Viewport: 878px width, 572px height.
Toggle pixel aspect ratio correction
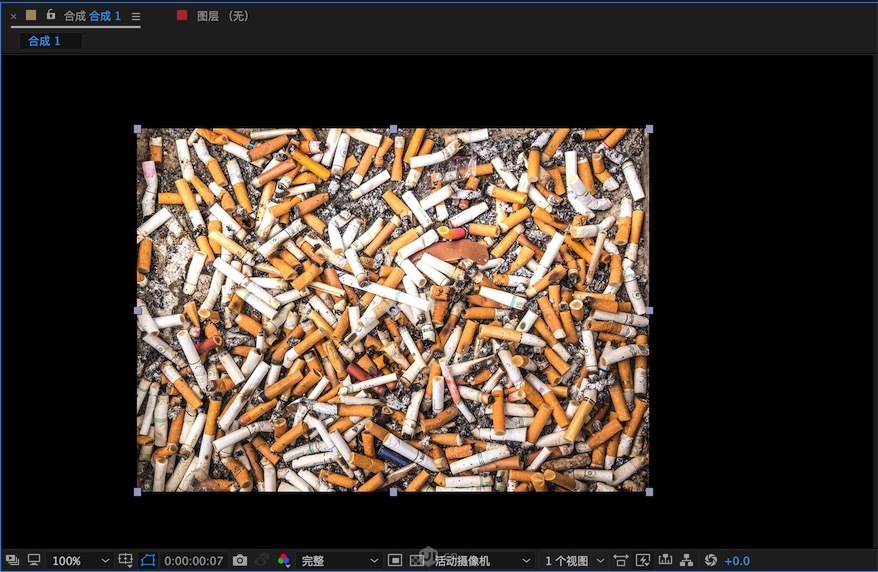point(621,561)
